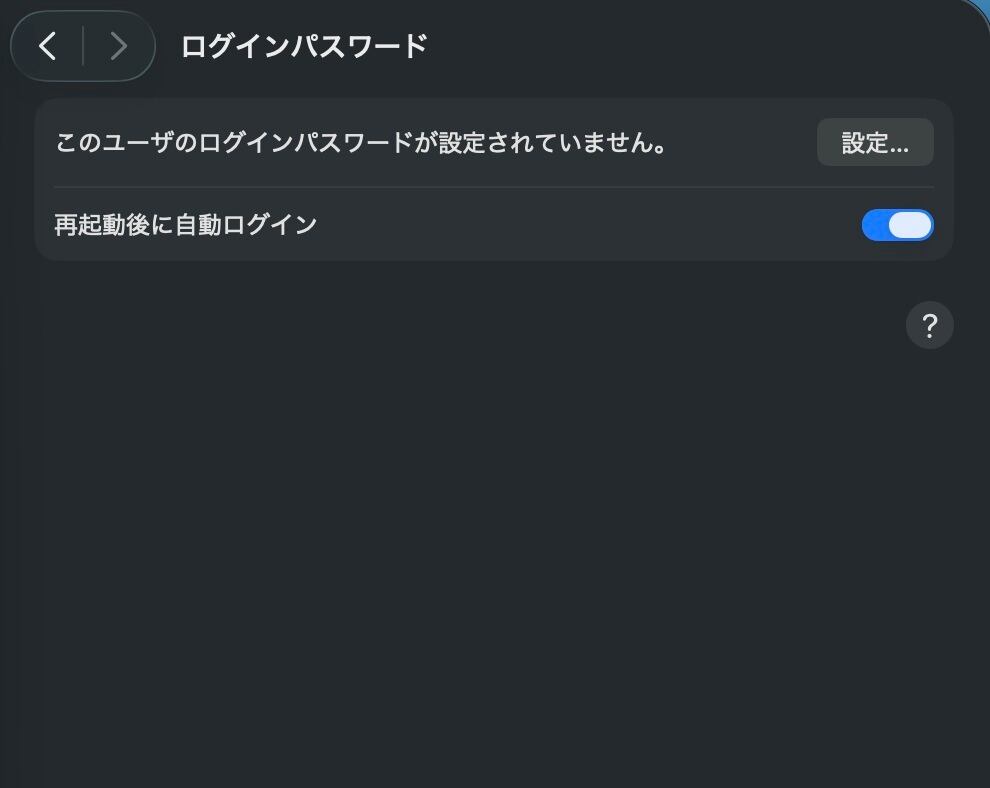Set a login password for this user

click(x=875, y=142)
